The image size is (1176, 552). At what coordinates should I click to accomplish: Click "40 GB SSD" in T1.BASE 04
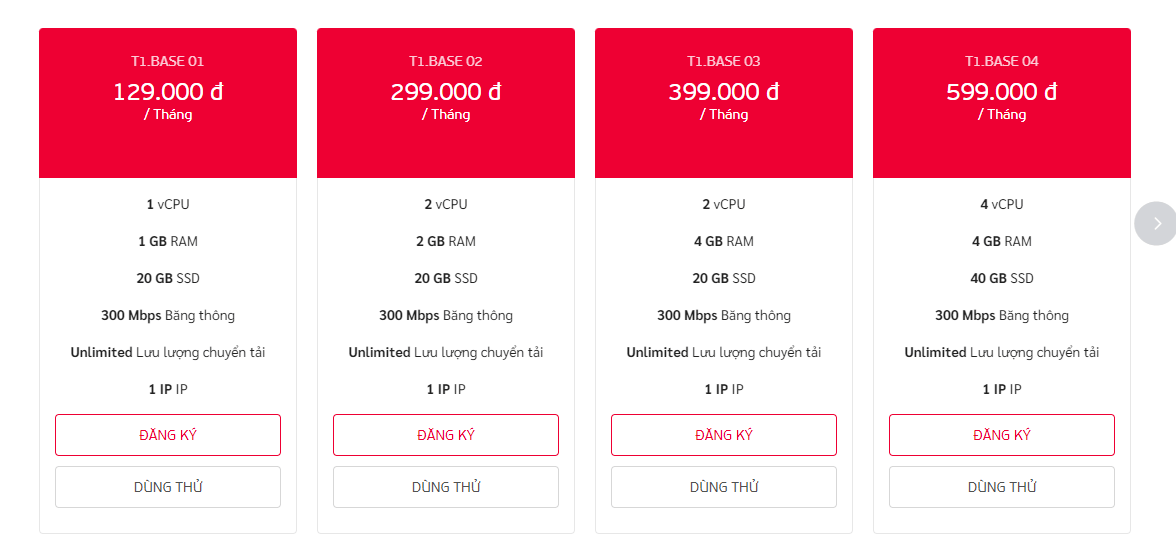point(1001,278)
